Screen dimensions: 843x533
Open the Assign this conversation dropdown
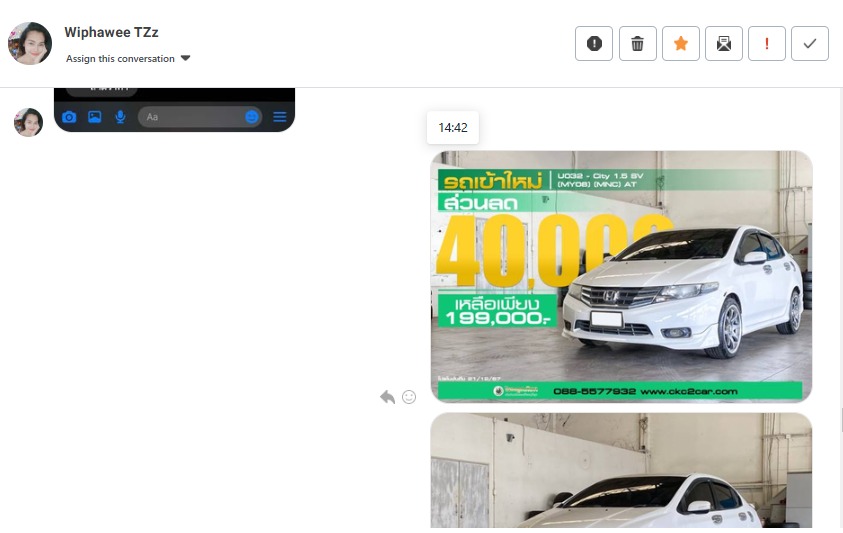pyautogui.click(x=128, y=58)
